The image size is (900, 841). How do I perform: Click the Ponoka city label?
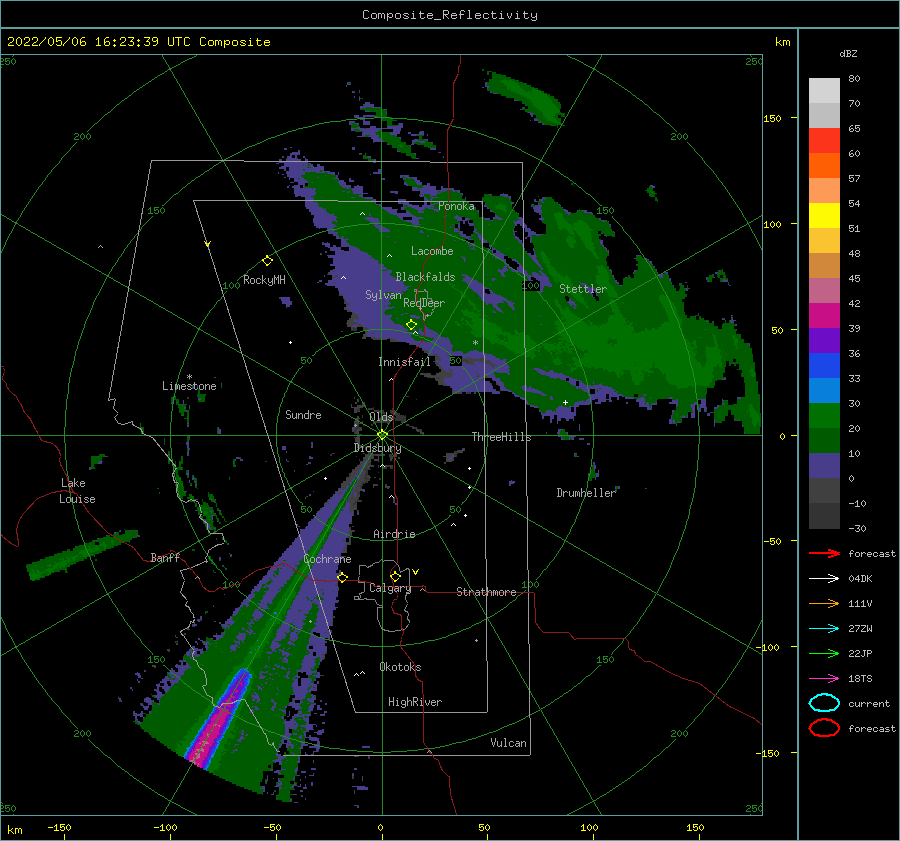(x=456, y=206)
